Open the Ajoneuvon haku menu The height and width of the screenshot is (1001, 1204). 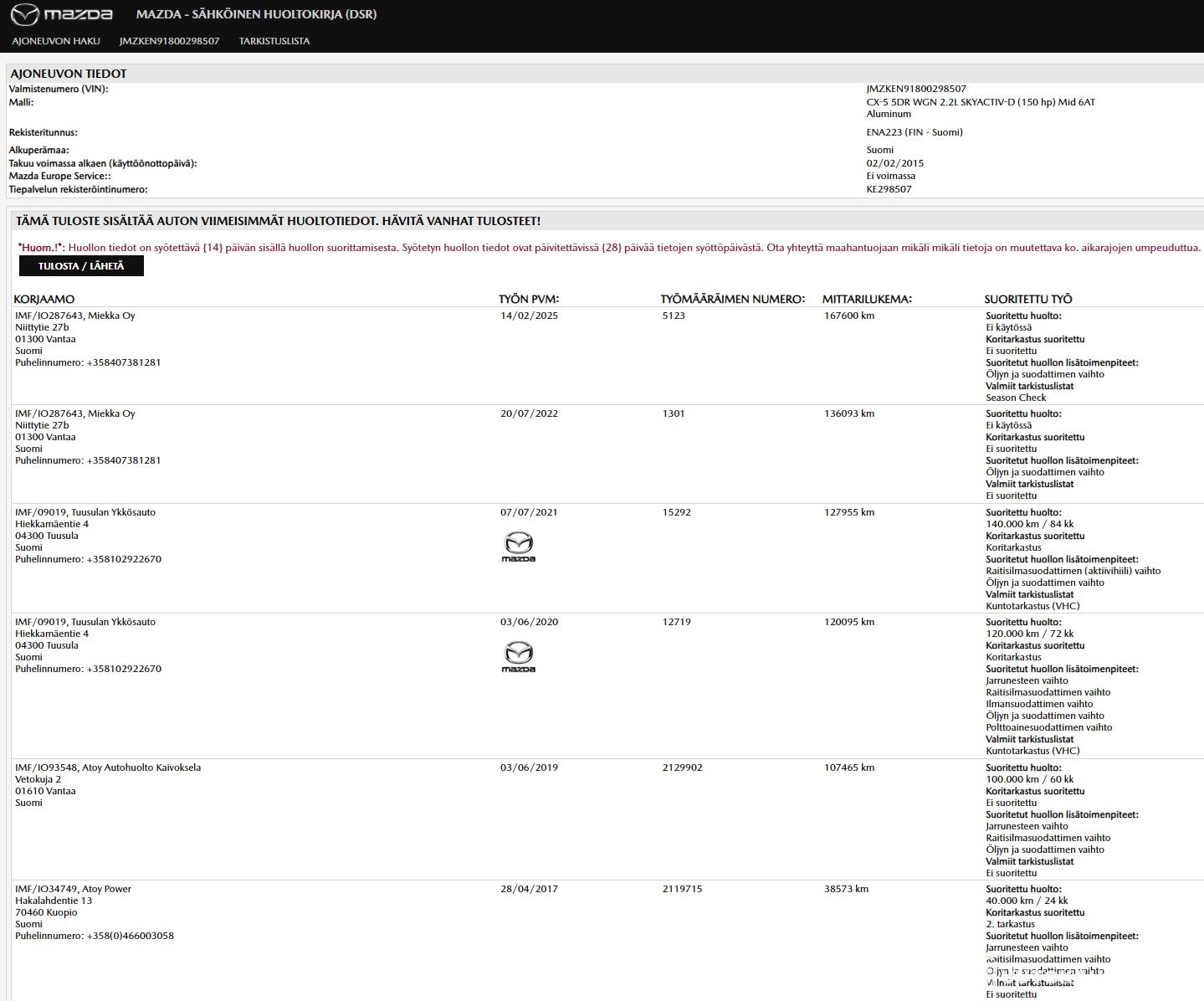click(56, 41)
